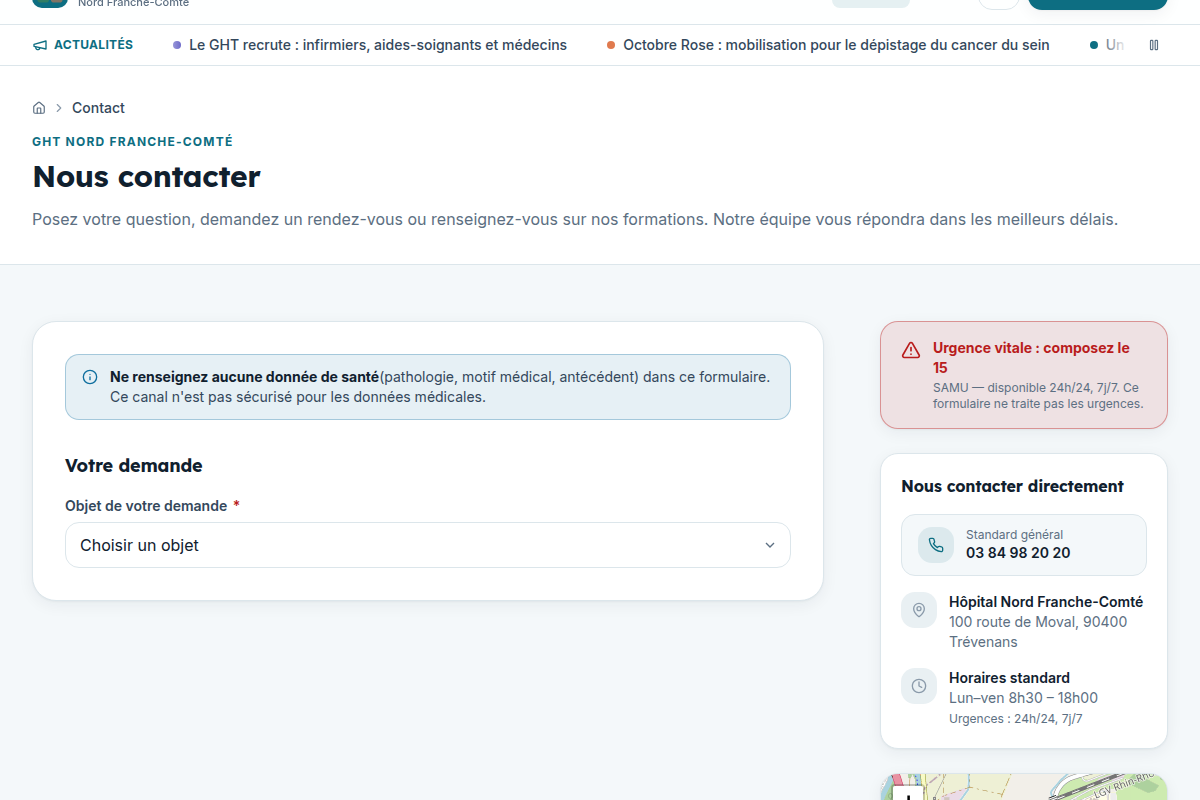Call the standard number 03 84 98 20 20
The height and width of the screenshot is (800, 1200).
(x=1018, y=553)
